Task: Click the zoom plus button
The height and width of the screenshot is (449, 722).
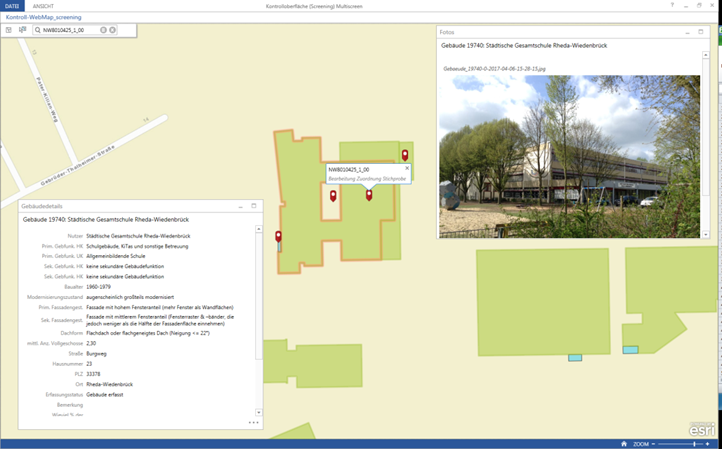Action: point(708,444)
